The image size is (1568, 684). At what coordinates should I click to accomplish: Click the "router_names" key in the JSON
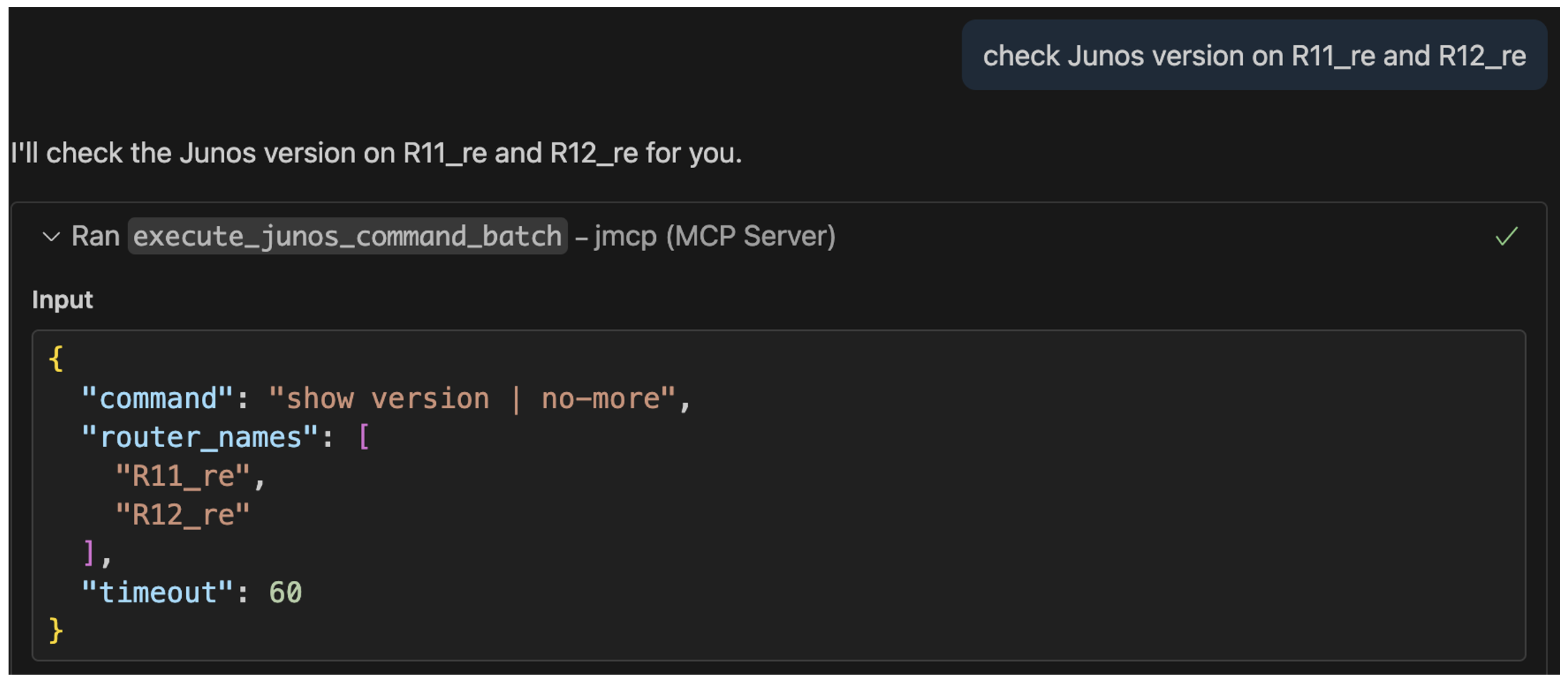200,437
